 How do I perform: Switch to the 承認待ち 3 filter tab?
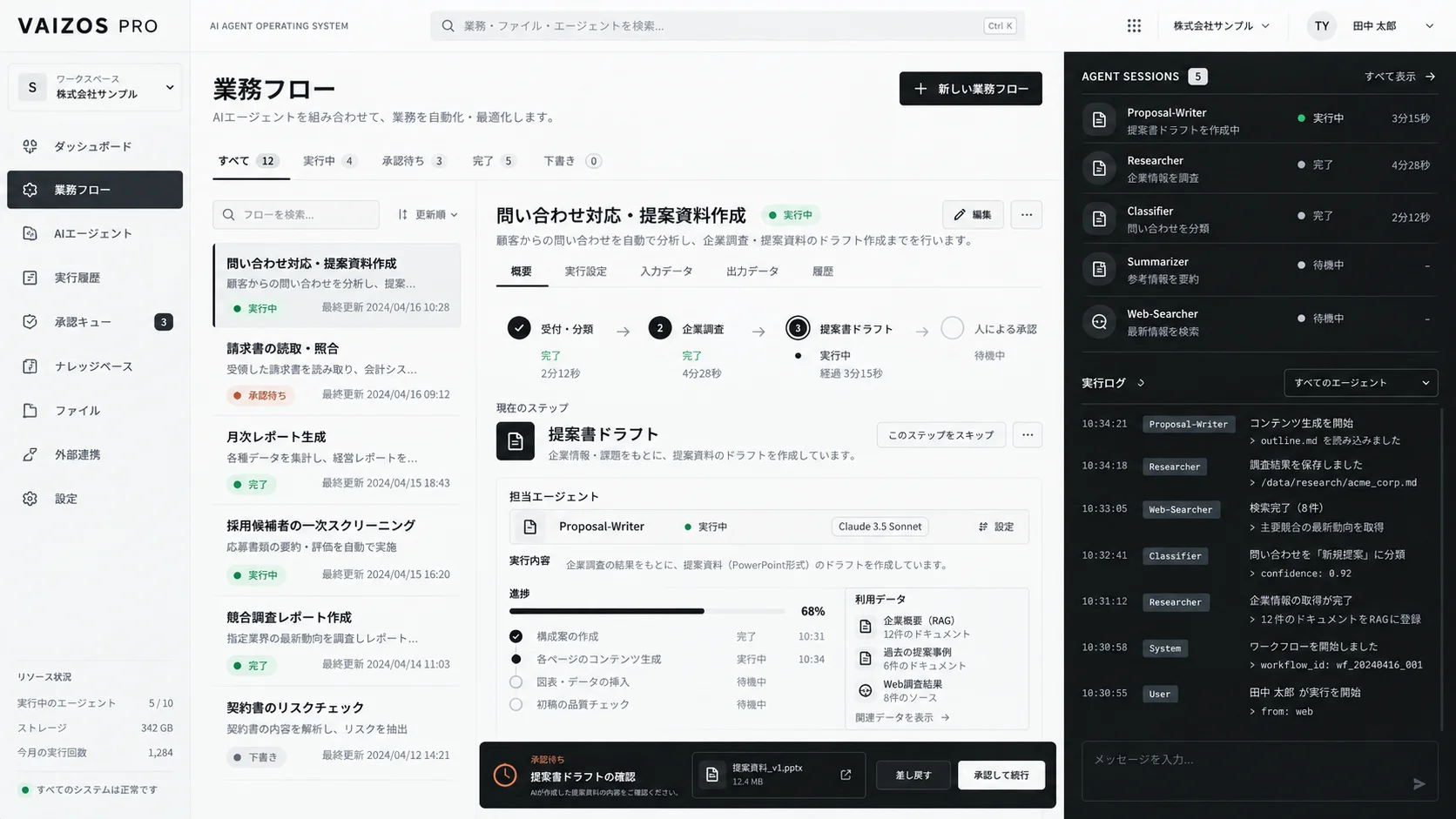tap(414, 161)
